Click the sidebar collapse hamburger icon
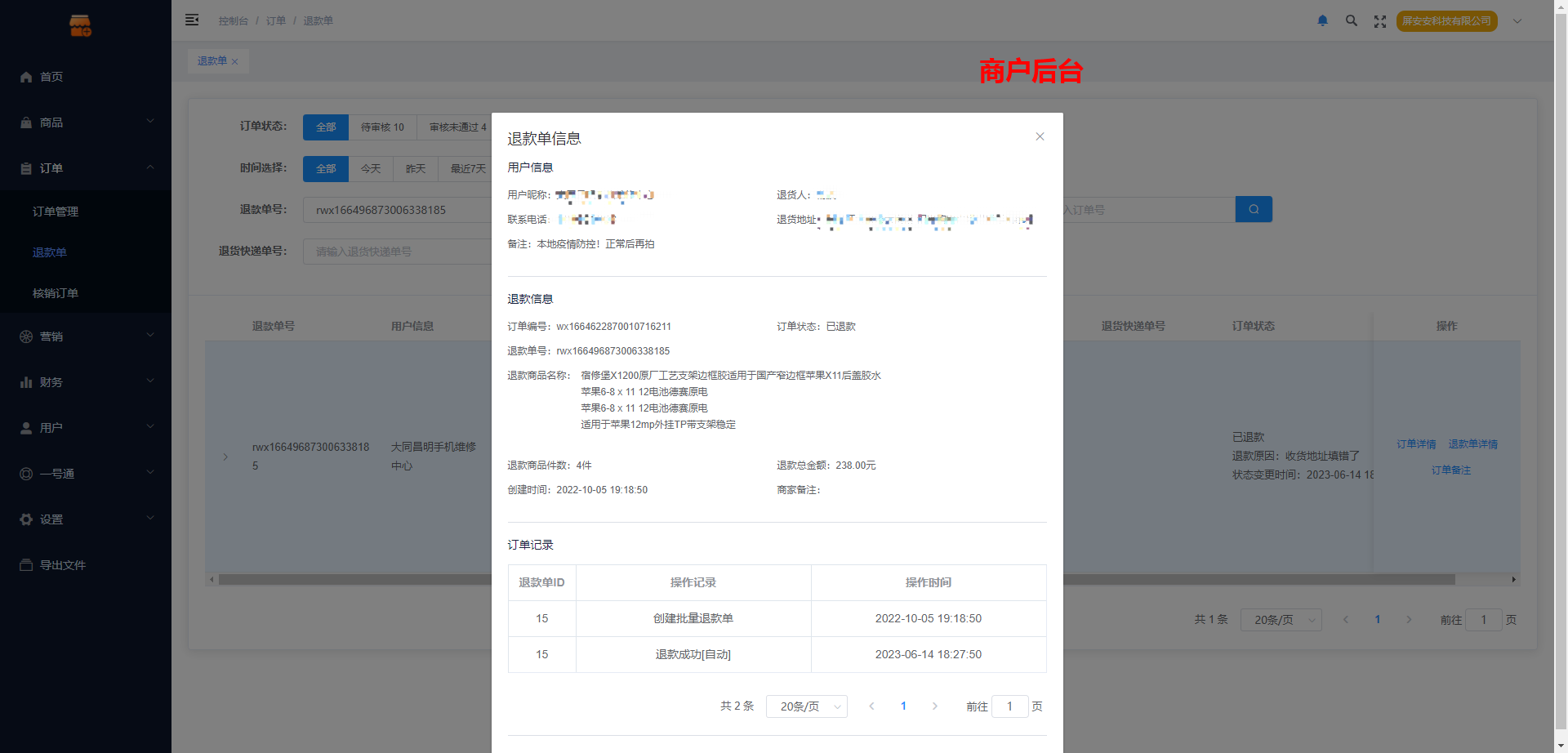Viewport: 1568px width, 753px height. 192,20
